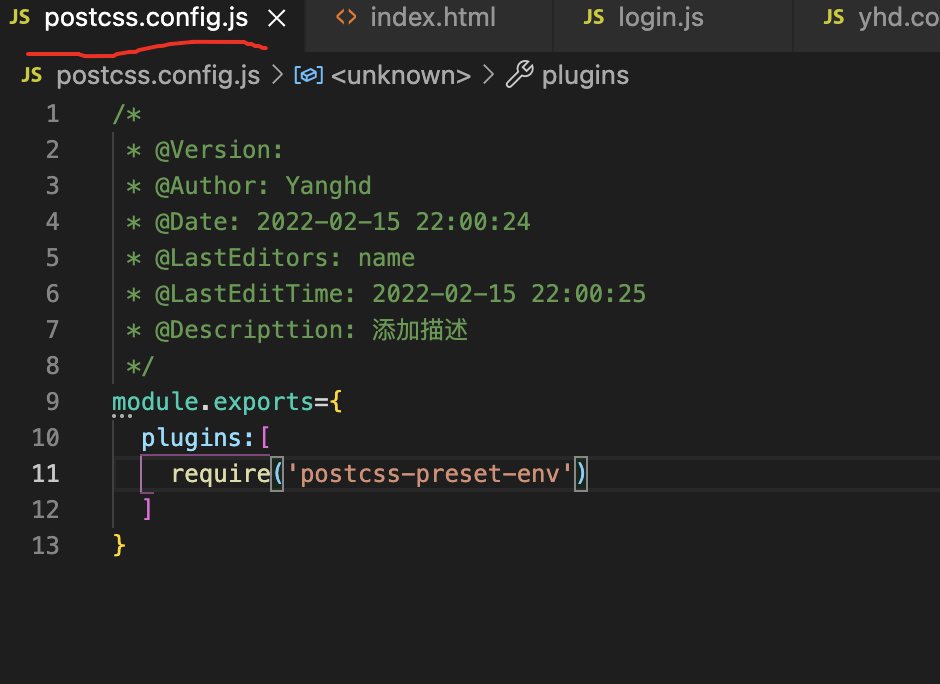Click the @Author: Yanghd comment line

pyautogui.click(x=262, y=186)
